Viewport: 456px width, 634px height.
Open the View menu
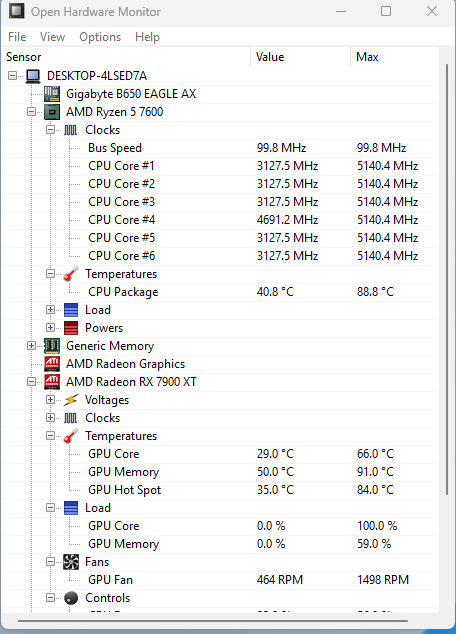[x=53, y=37]
